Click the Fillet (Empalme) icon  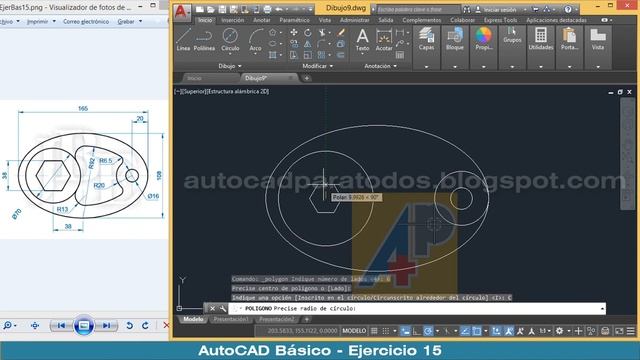(321, 44)
